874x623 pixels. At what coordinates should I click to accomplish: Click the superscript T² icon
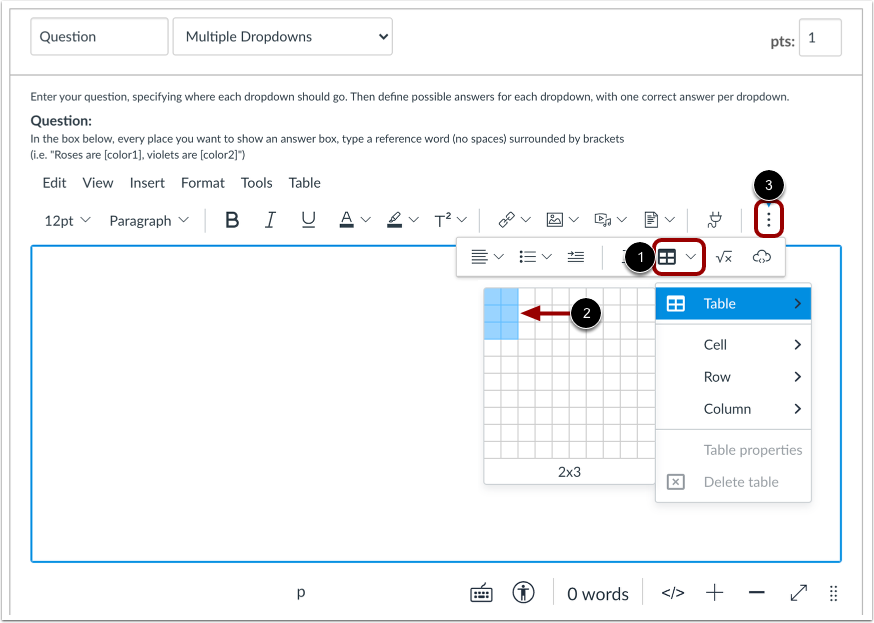click(443, 221)
